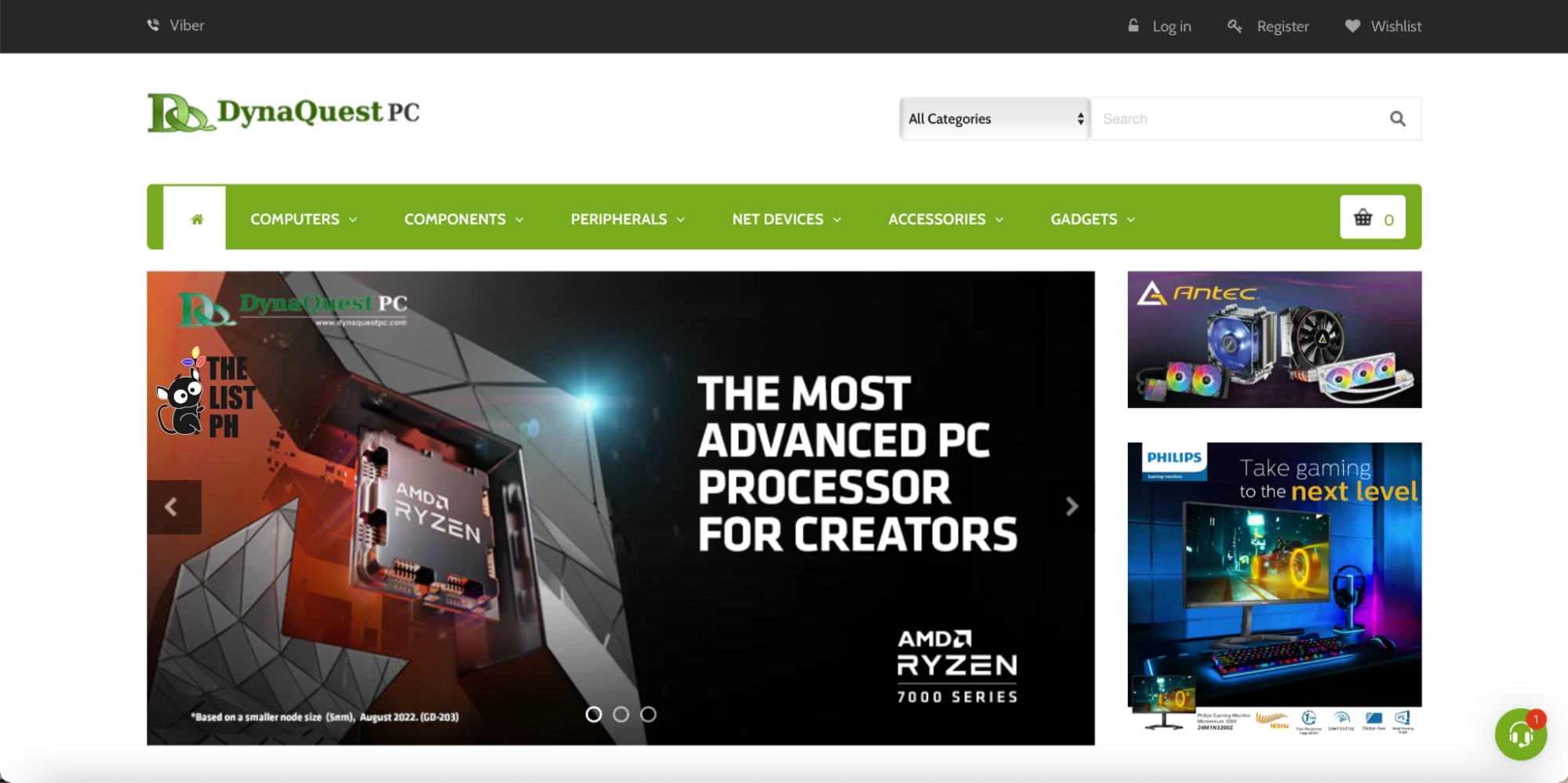The width and height of the screenshot is (1568, 783).
Task: Open the live chat support bubble
Action: (1520, 734)
